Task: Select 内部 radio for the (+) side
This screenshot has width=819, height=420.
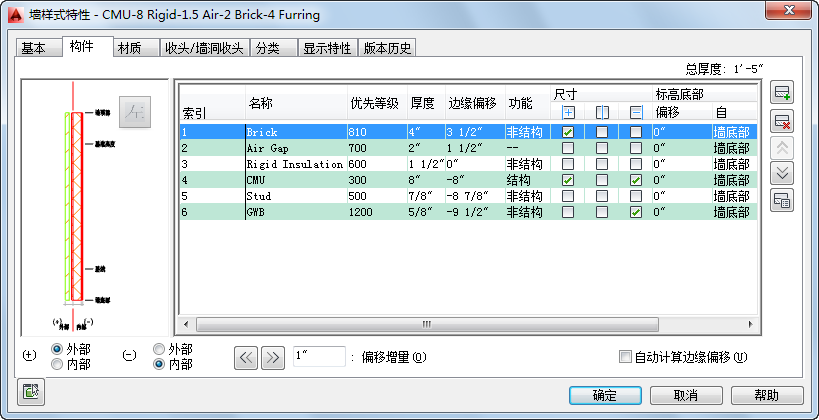Action: (57, 364)
